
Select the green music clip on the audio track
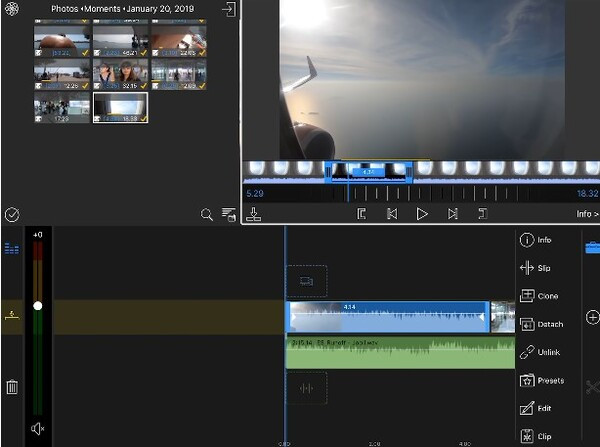400,352
